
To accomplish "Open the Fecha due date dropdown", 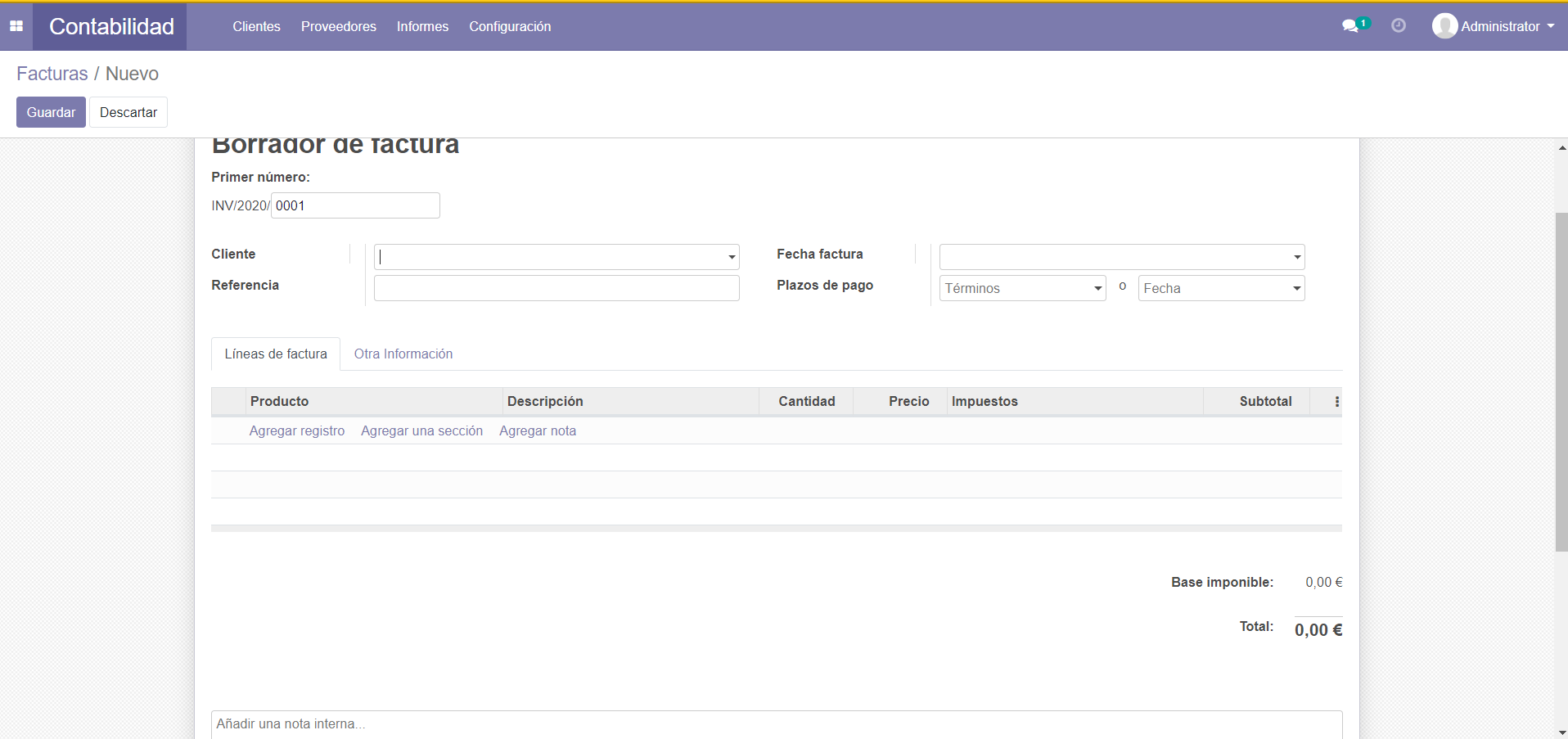I will pos(1221,288).
